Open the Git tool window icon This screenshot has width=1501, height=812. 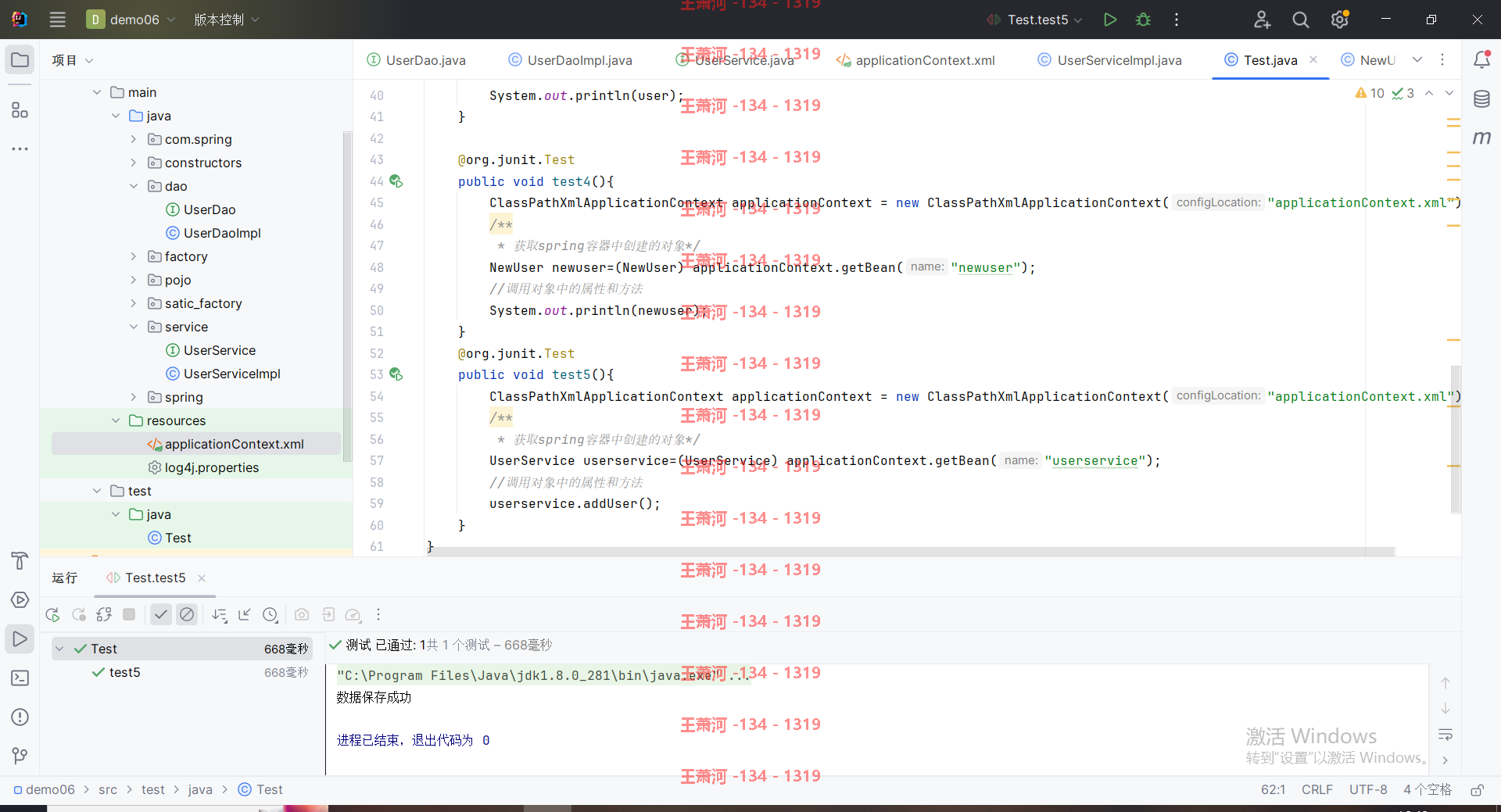coord(20,756)
